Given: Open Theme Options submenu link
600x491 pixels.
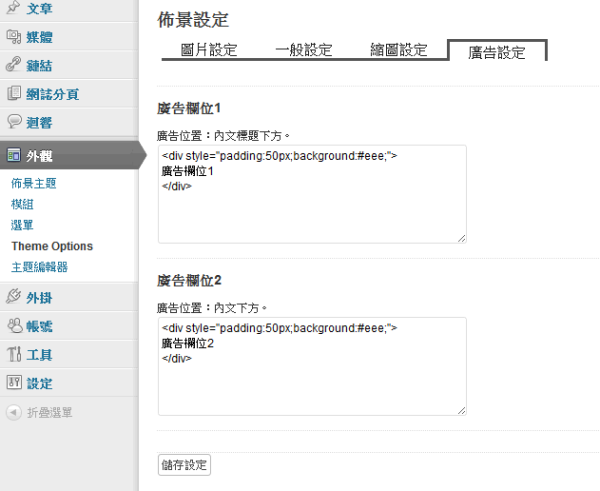Looking at the screenshot, I should [52, 246].
